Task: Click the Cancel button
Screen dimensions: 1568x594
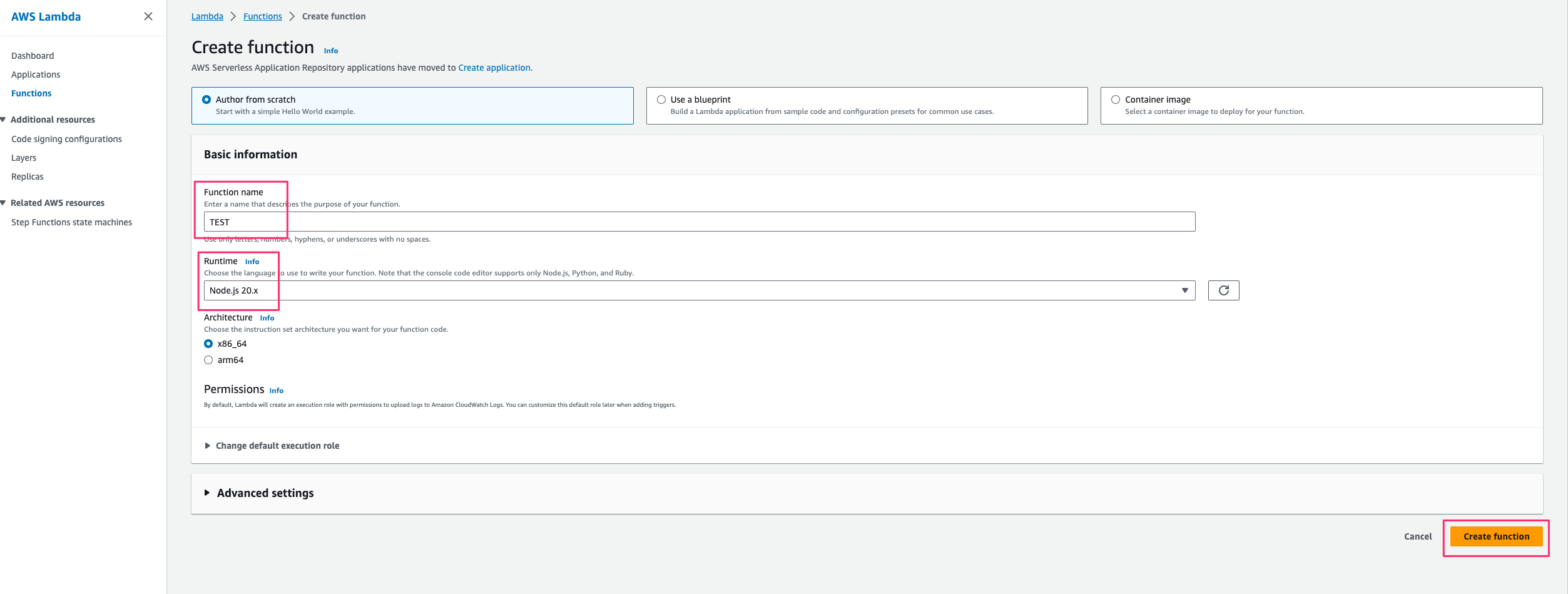Action: tap(1418, 536)
